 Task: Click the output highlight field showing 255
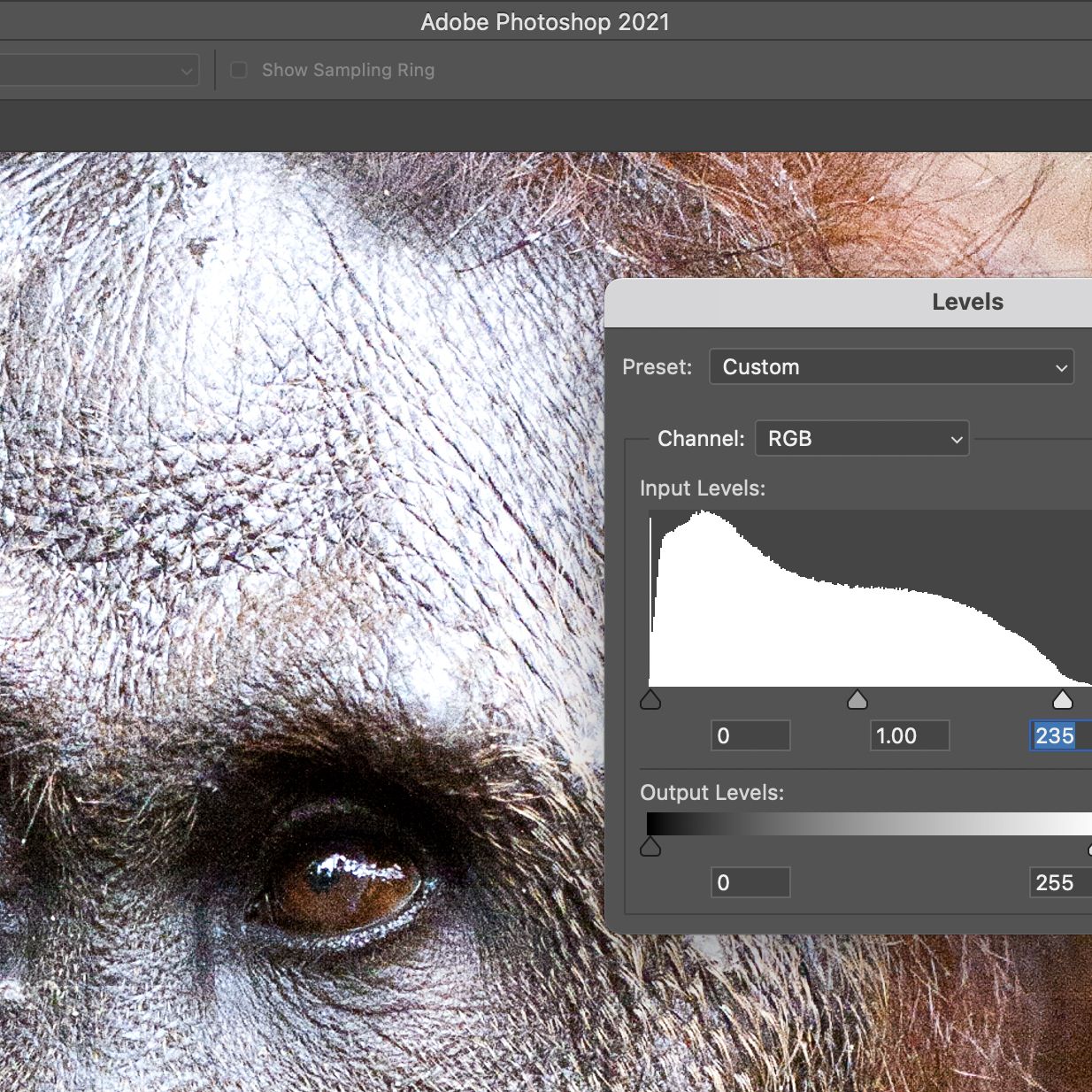tap(1060, 882)
